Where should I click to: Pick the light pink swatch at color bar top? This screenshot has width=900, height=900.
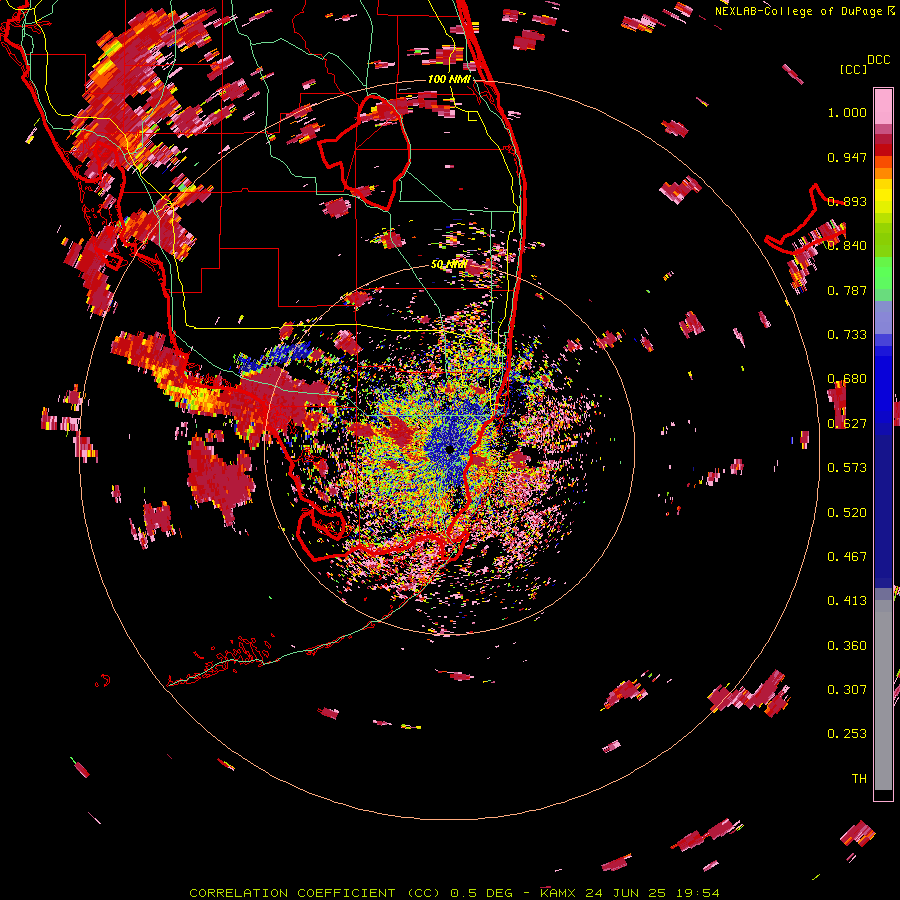tap(883, 106)
